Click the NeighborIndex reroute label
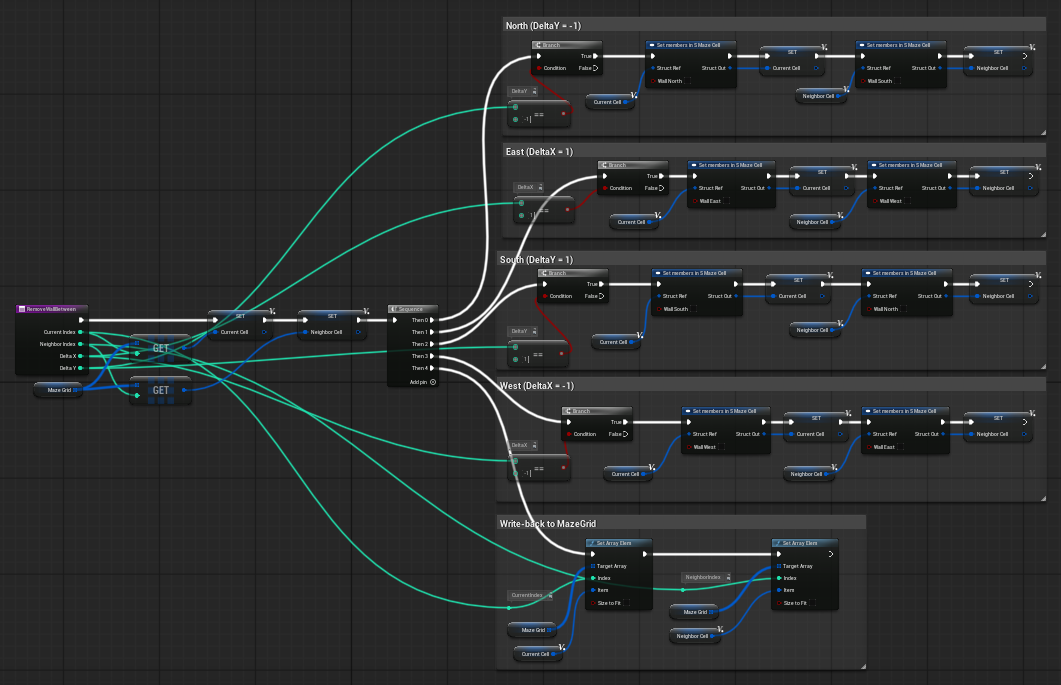This screenshot has width=1061, height=685. [706, 577]
